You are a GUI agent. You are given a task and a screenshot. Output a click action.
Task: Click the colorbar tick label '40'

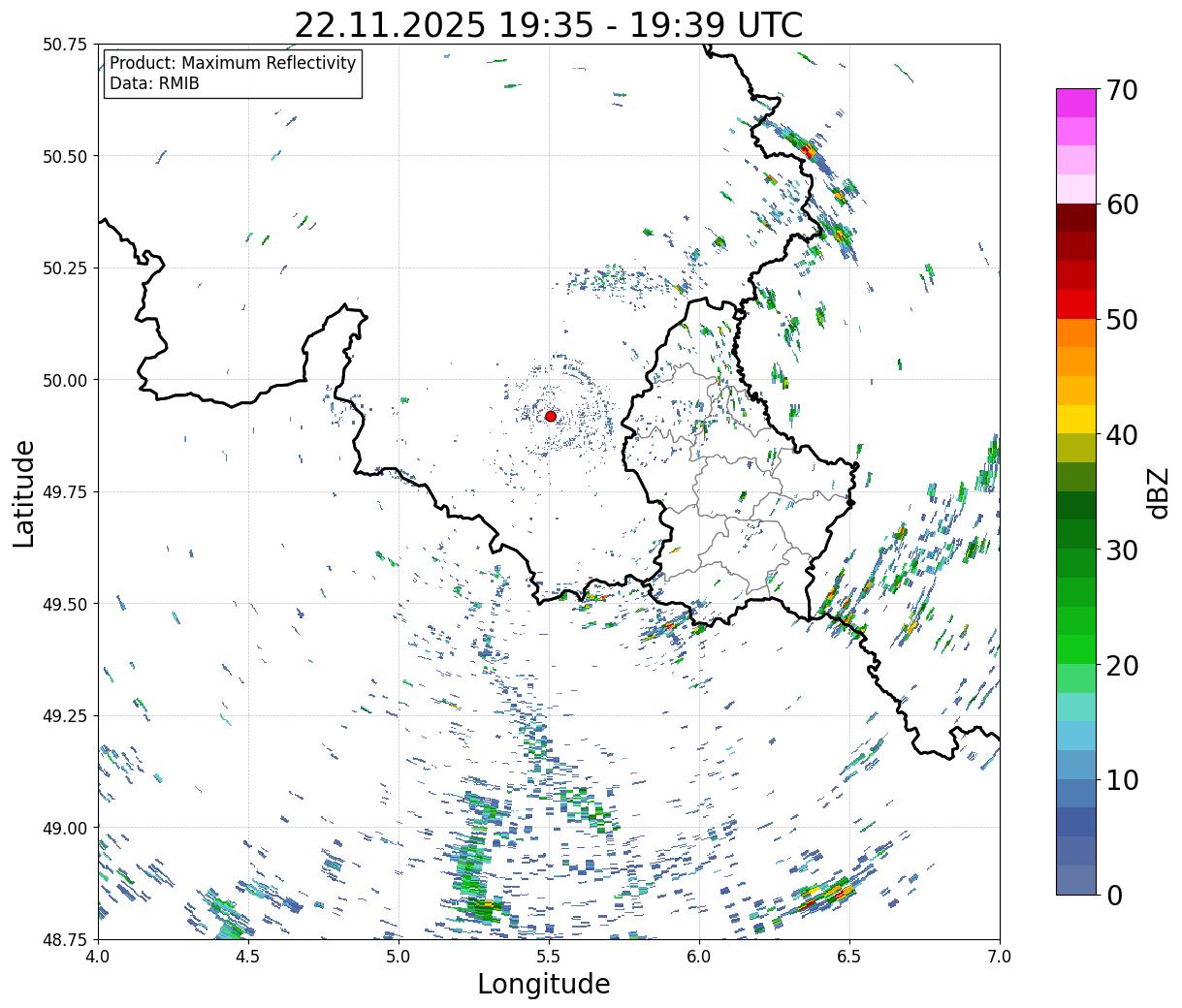[1121, 434]
